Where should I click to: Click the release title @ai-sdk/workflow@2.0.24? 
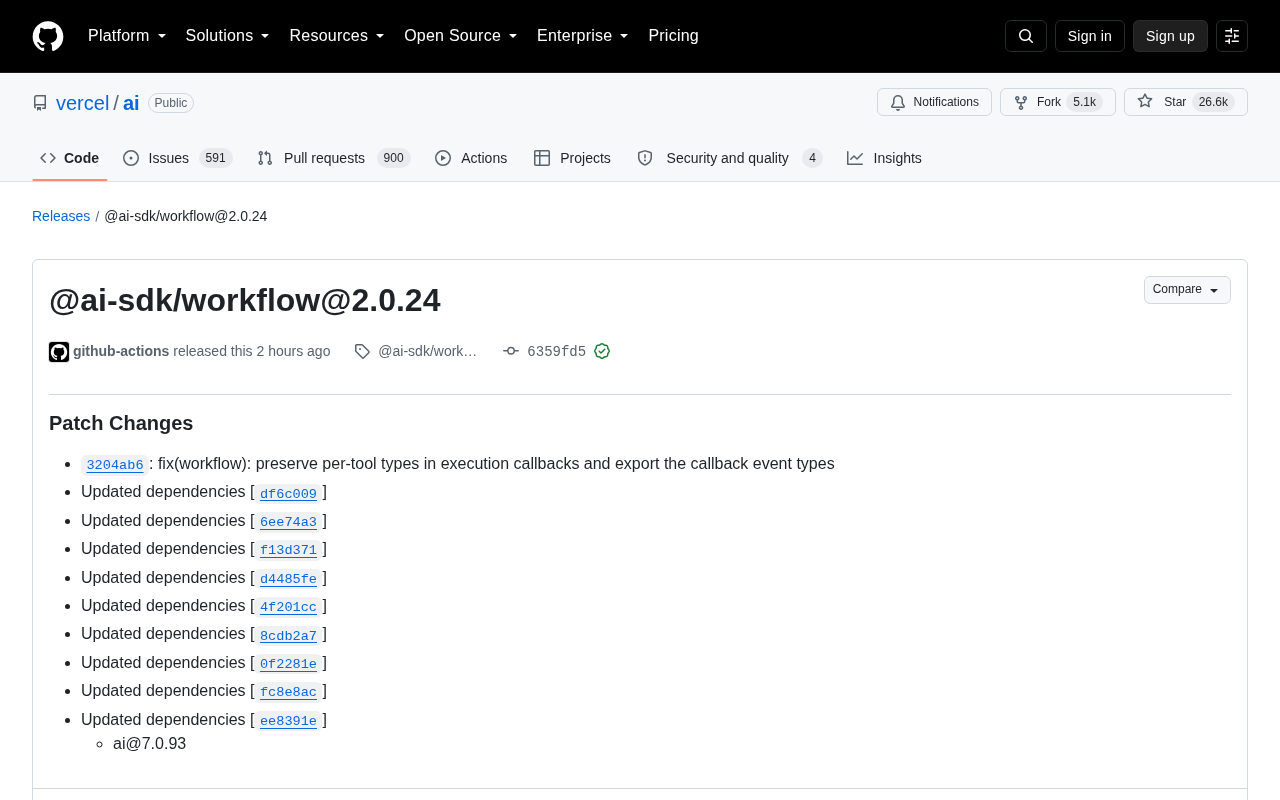point(245,300)
